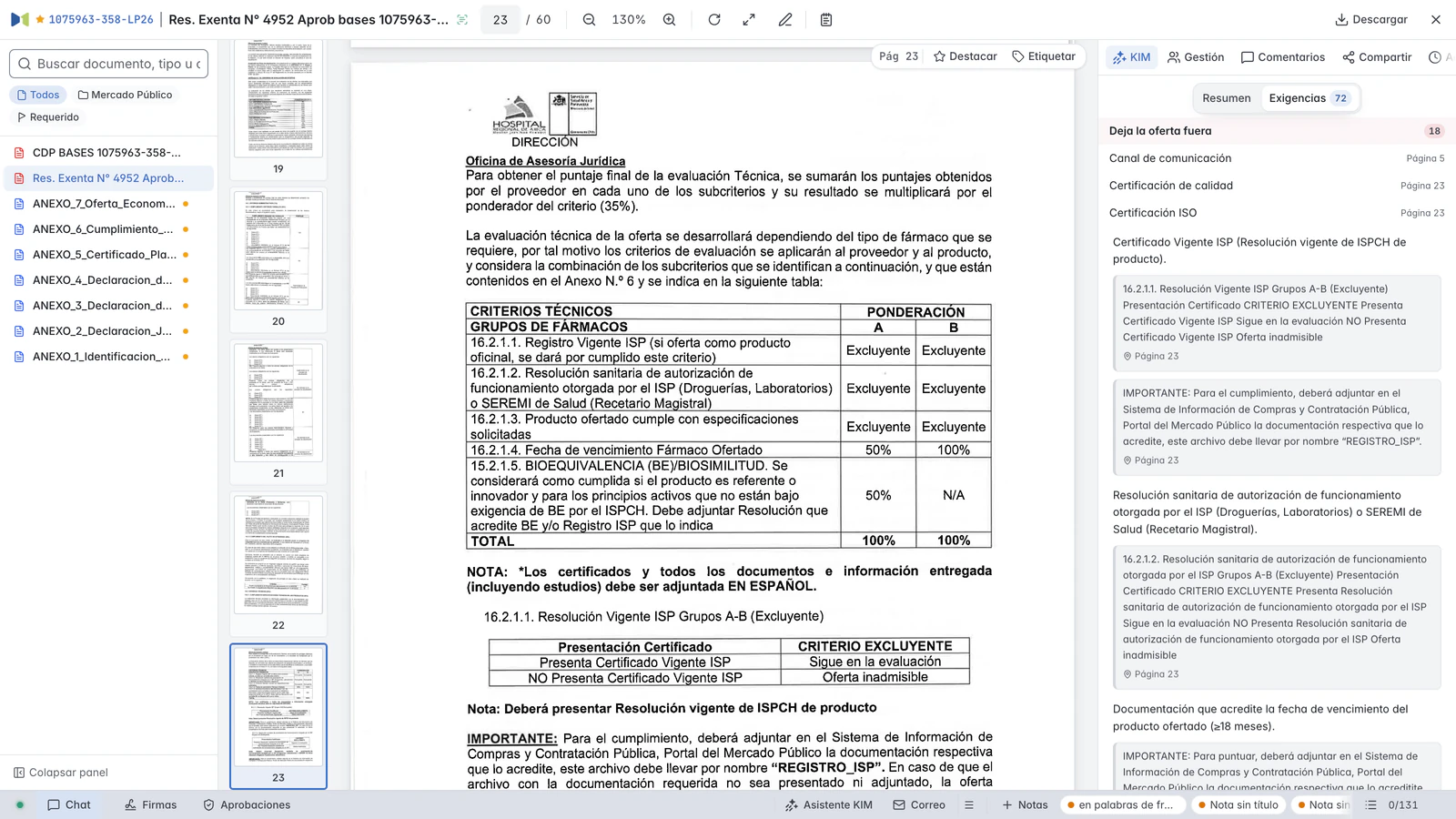
Task: Add a new note with the Notas button
Action: [1025, 804]
